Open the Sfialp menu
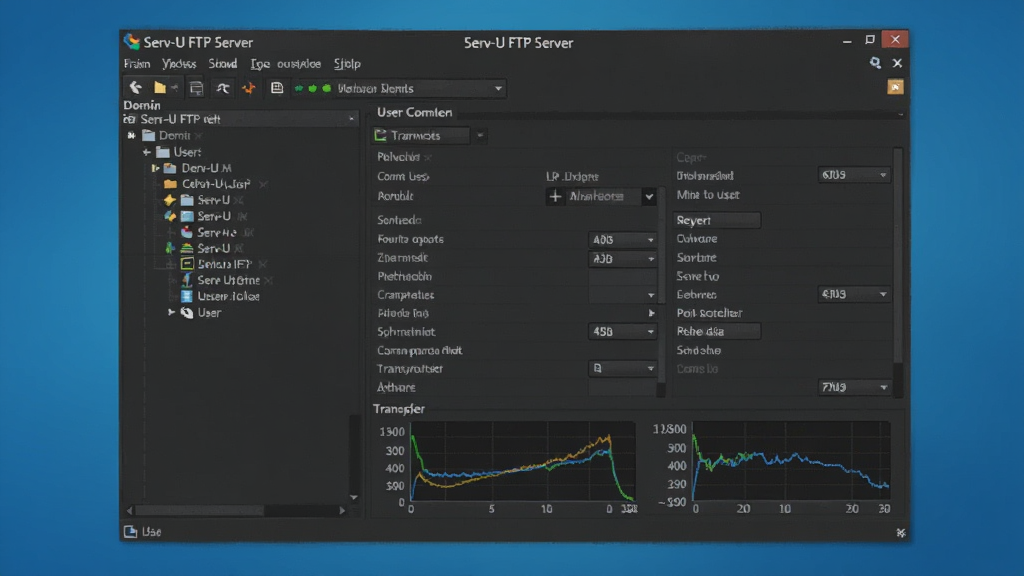1024x576 pixels. click(347, 64)
